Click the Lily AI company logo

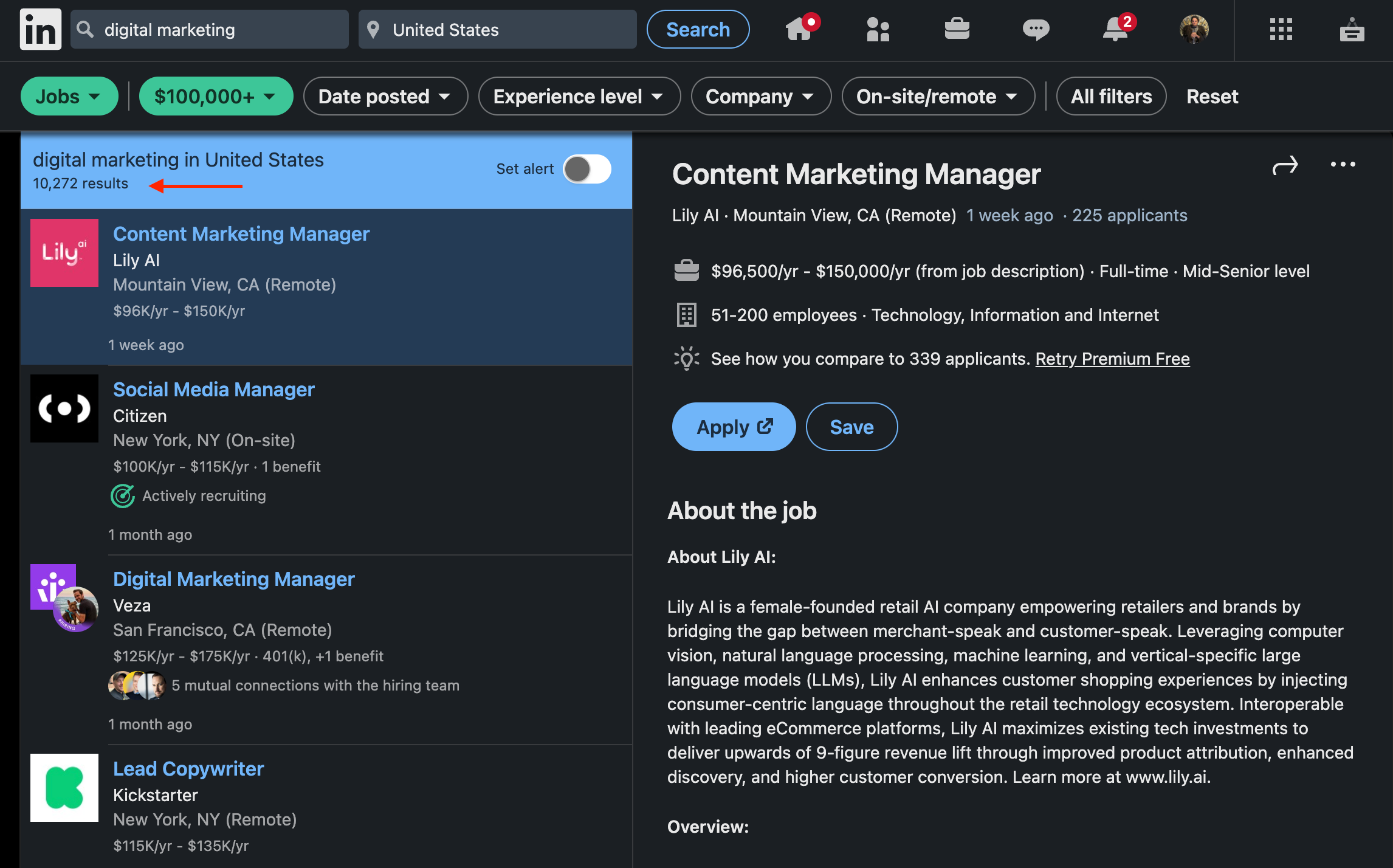(x=64, y=252)
